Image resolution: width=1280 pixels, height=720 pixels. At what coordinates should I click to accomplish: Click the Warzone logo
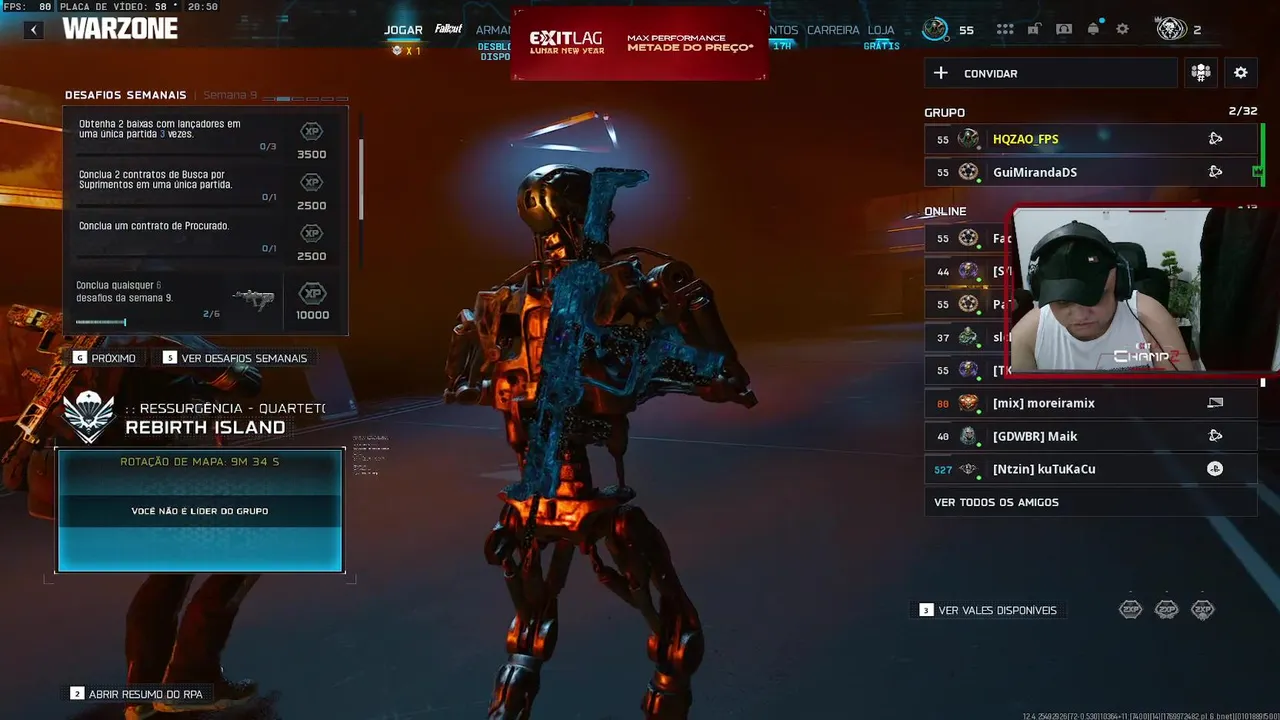[x=120, y=28]
